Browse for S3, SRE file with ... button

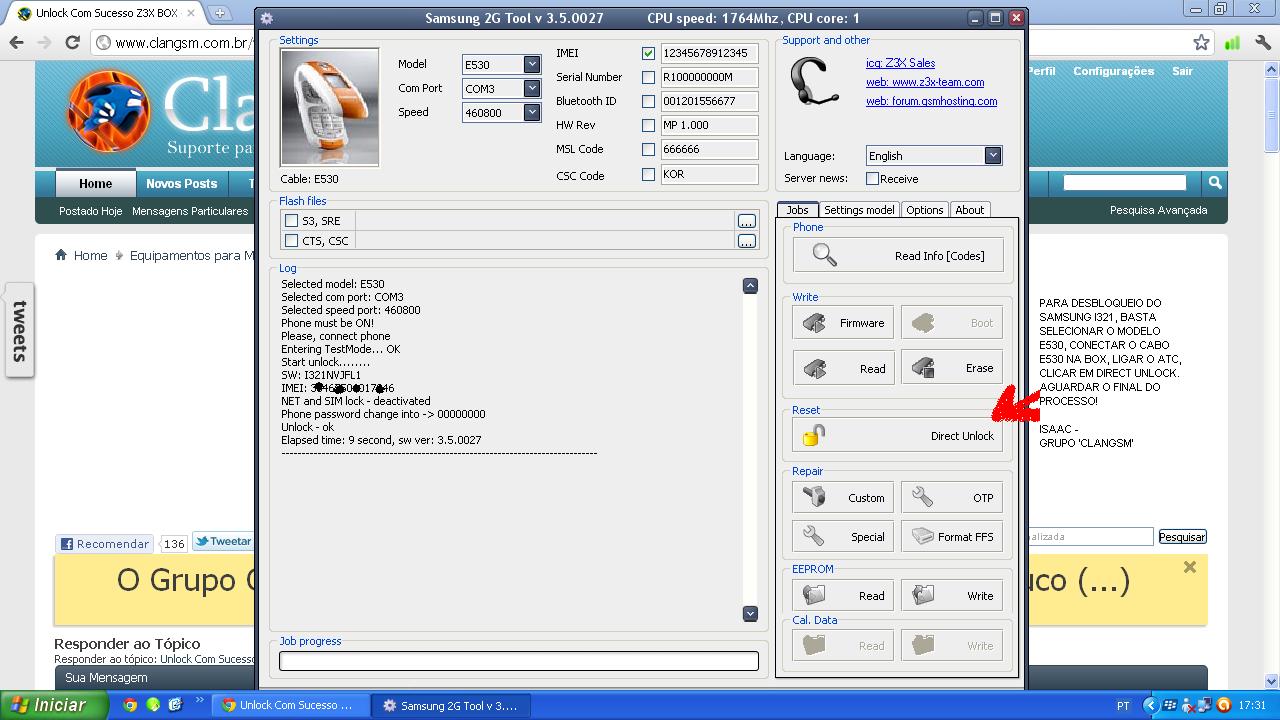[747, 221]
